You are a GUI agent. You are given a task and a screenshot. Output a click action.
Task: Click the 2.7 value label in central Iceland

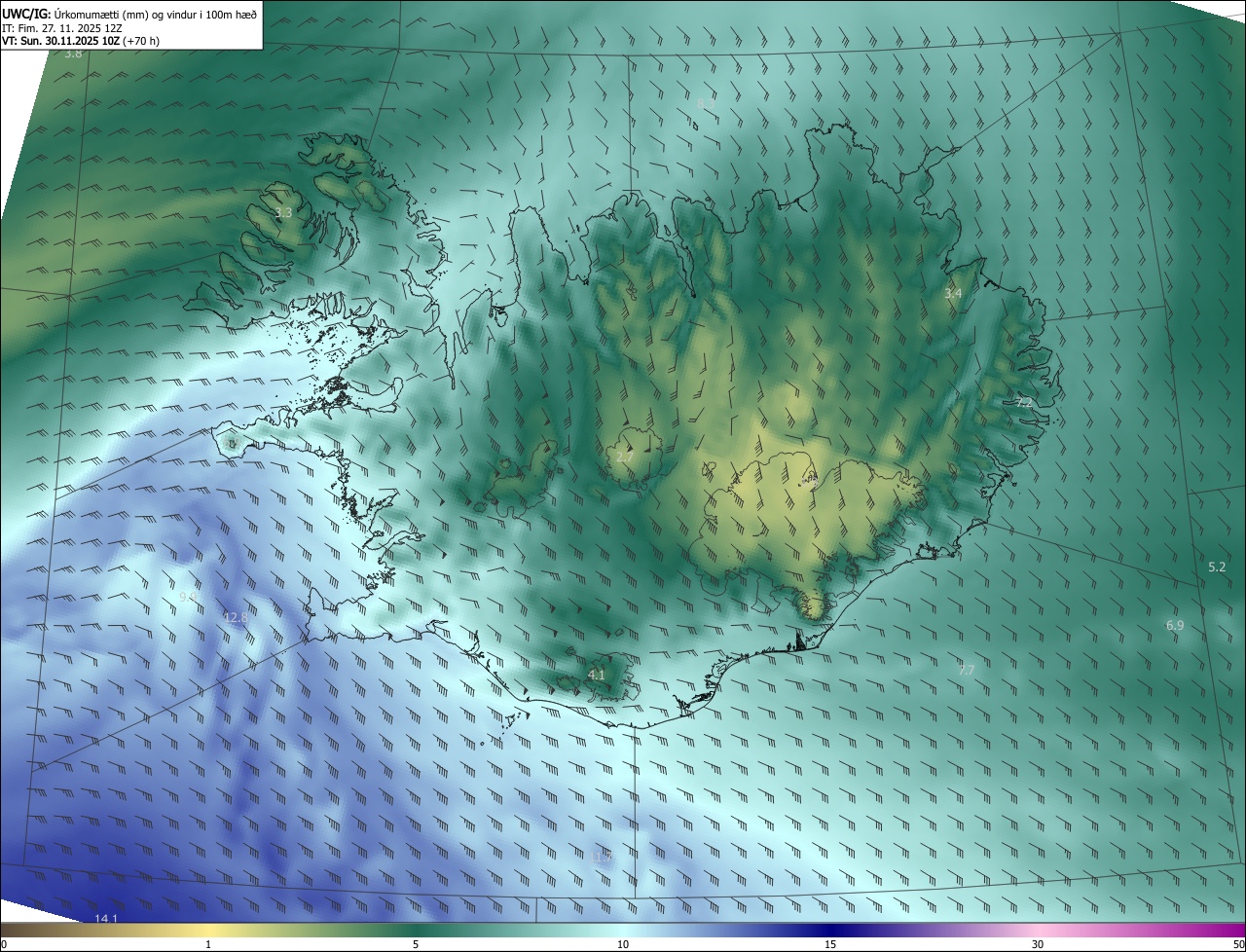625,456
